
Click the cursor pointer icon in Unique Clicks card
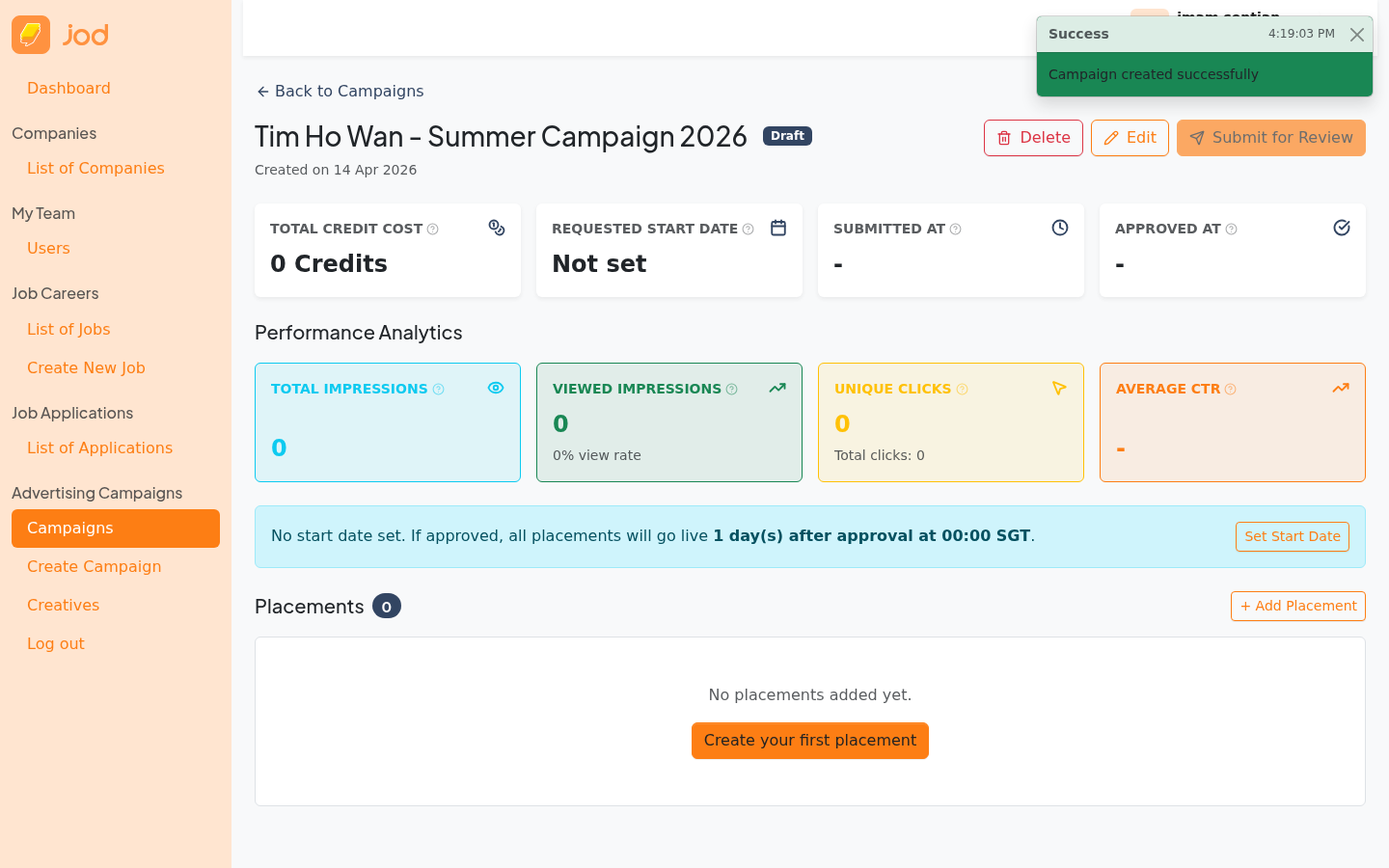coord(1059,388)
